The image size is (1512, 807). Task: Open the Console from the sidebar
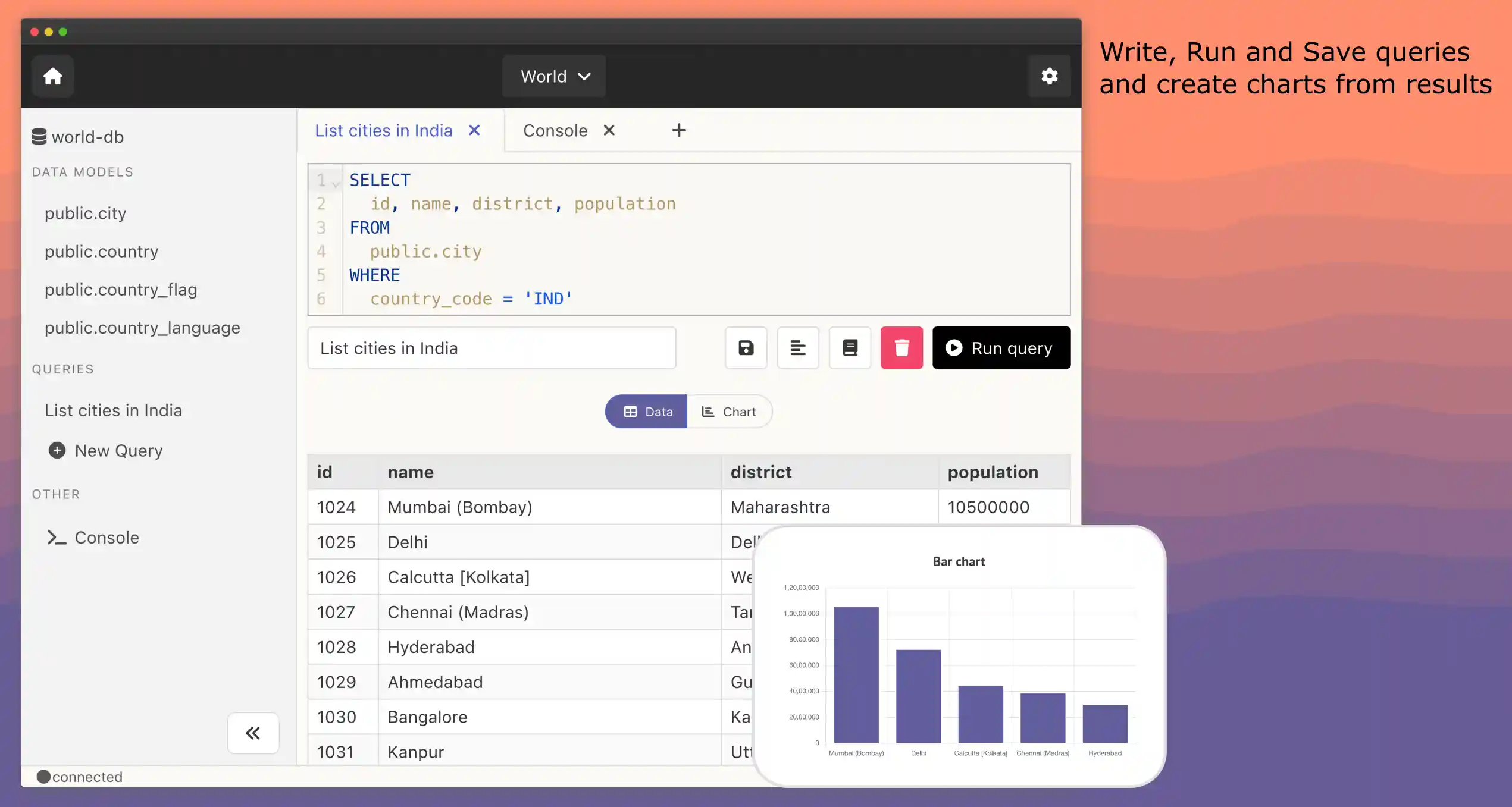coord(106,537)
